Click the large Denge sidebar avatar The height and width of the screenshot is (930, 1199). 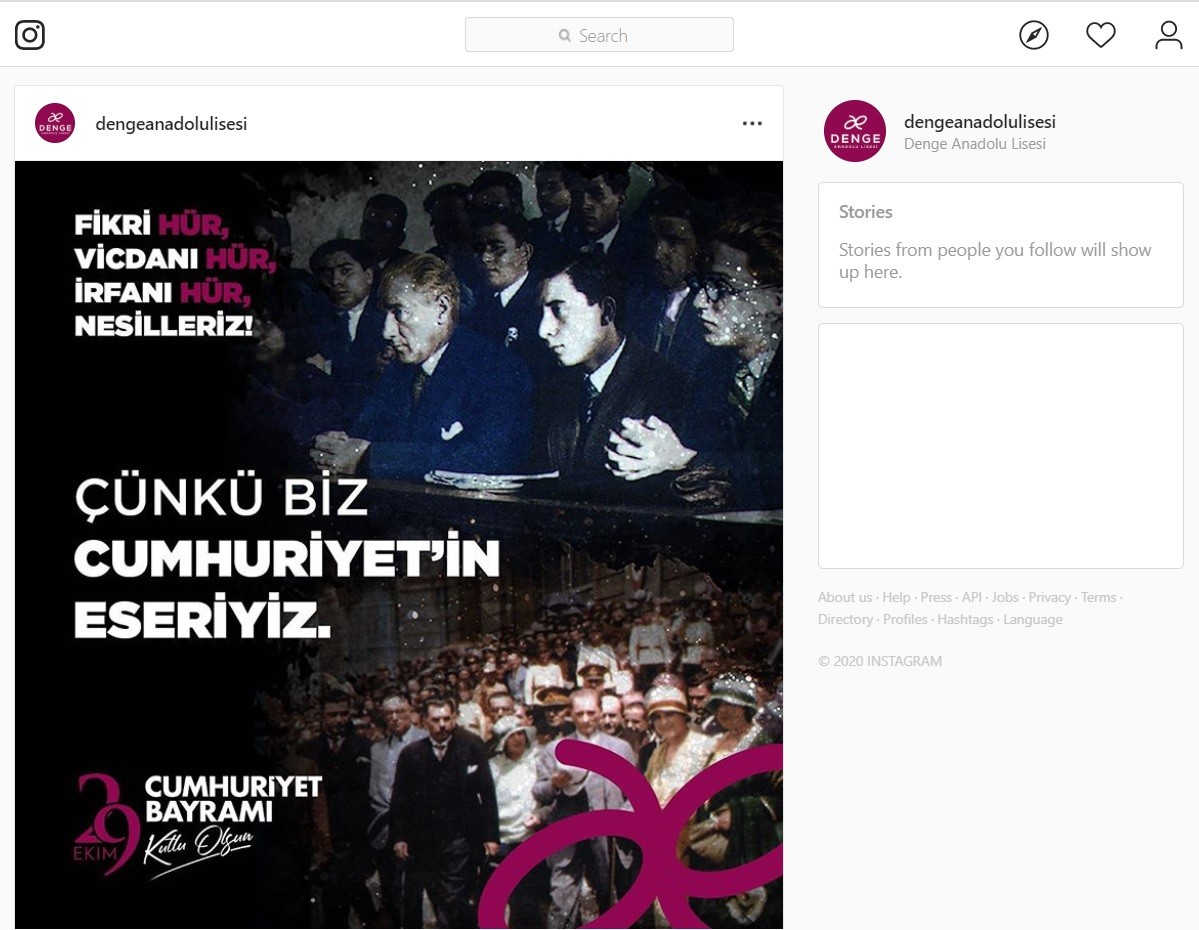pos(855,131)
